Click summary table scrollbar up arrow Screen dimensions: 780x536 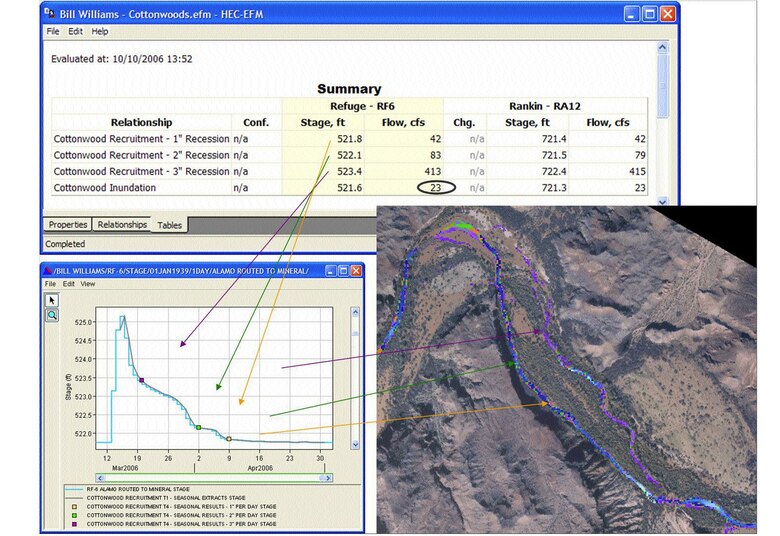click(x=662, y=48)
